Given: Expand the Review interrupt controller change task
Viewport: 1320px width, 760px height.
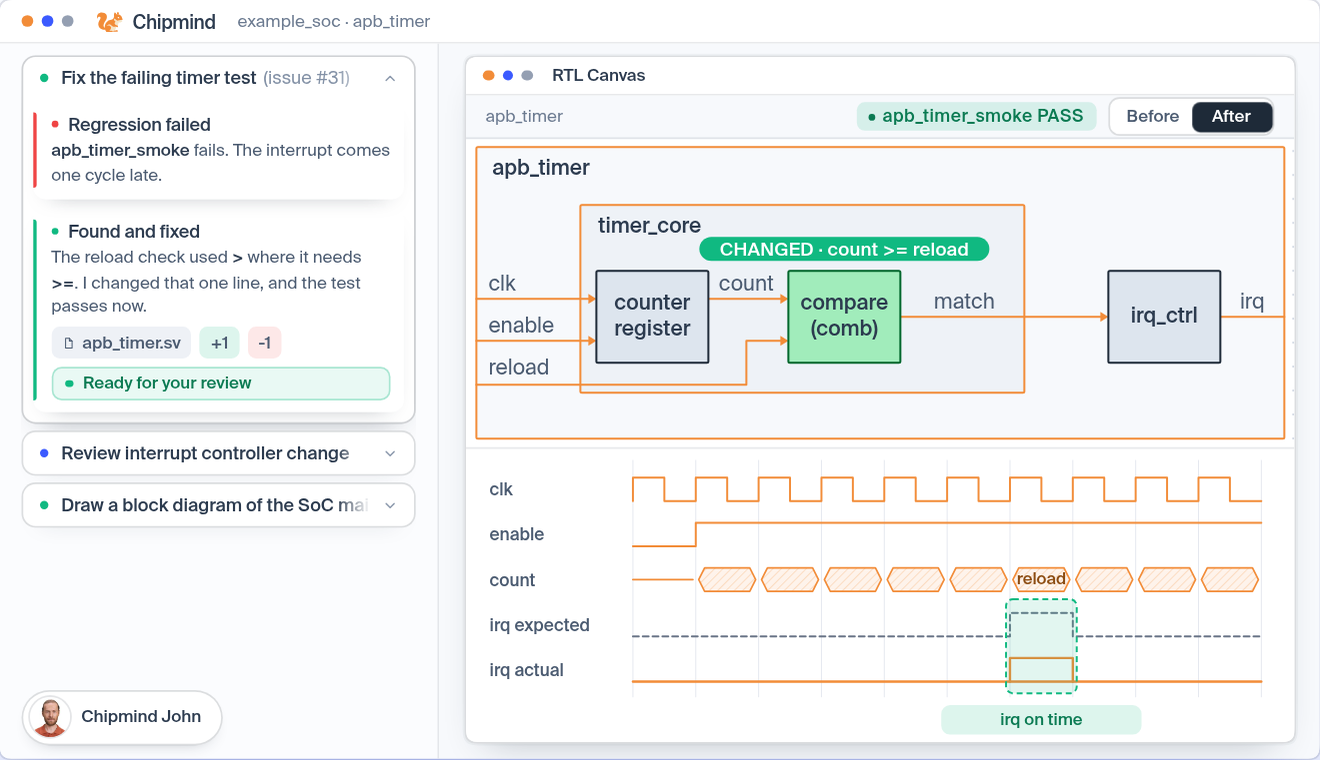Looking at the screenshot, I should (x=390, y=453).
